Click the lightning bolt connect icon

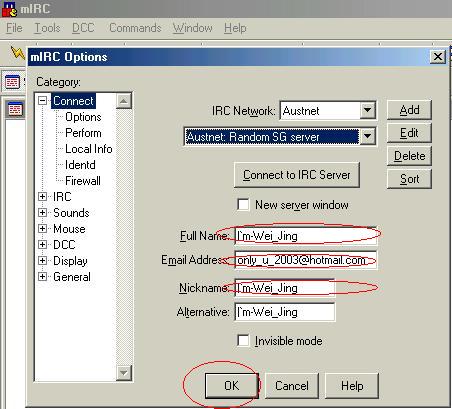17,53
